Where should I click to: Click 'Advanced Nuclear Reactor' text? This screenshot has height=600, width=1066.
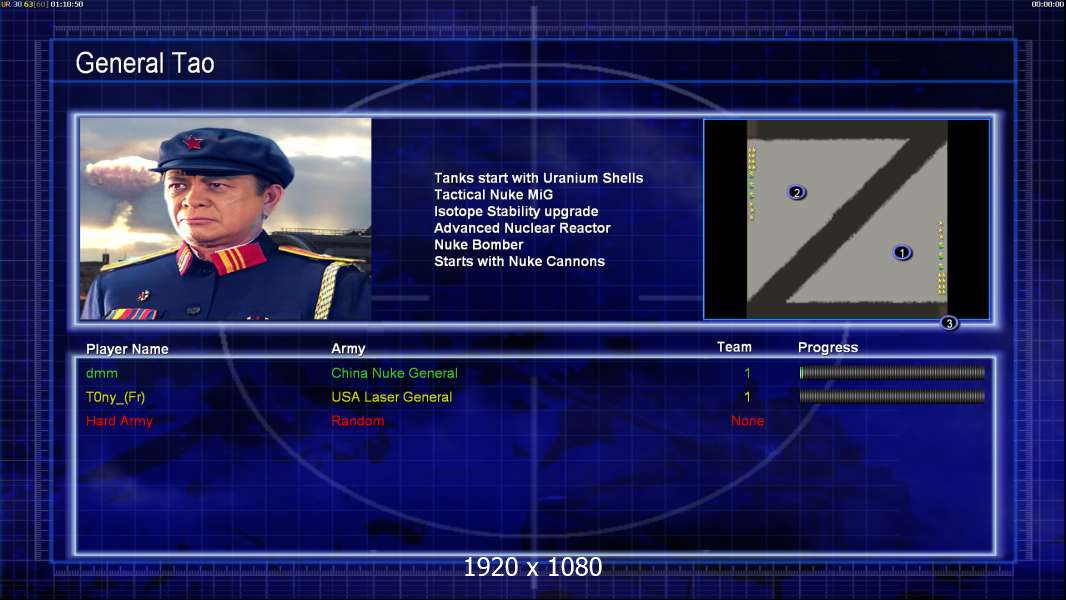522,228
